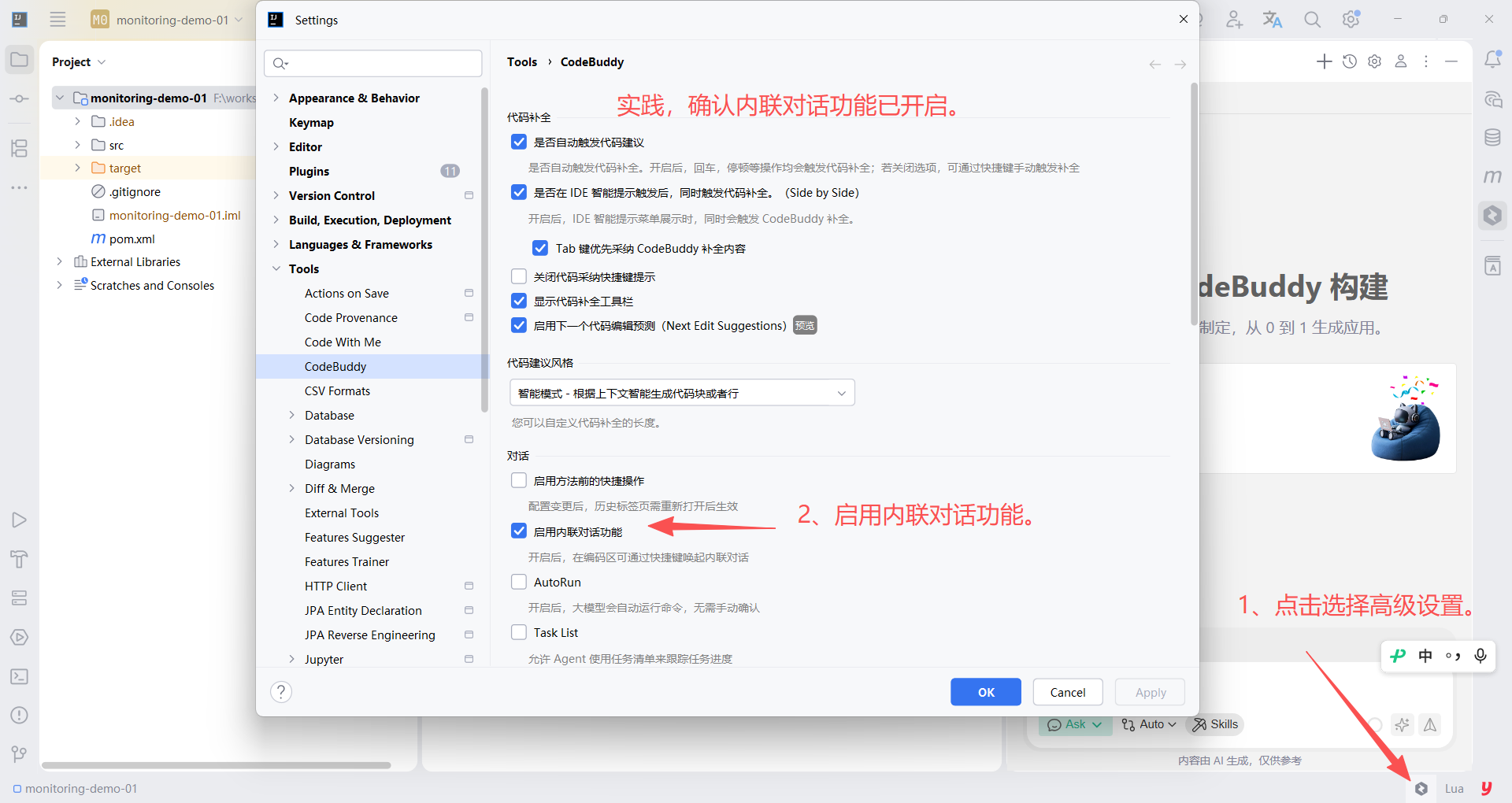Viewport: 1512px width, 803px height.
Task: Open the Problems tool window icon
Action: pyautogui.click(x=20, y=715)
